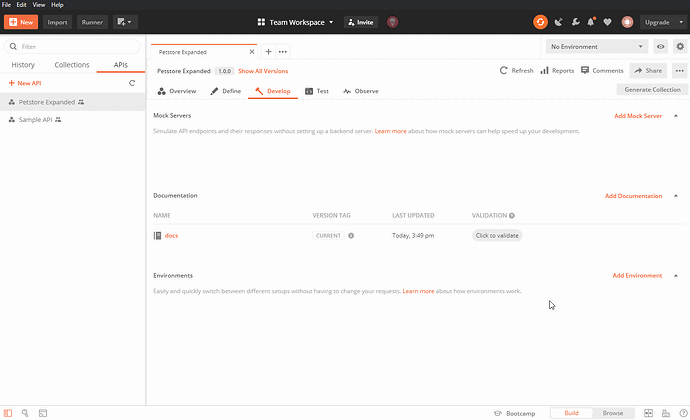Close the Petstore Expanded tab

click(x=252, y=52)
